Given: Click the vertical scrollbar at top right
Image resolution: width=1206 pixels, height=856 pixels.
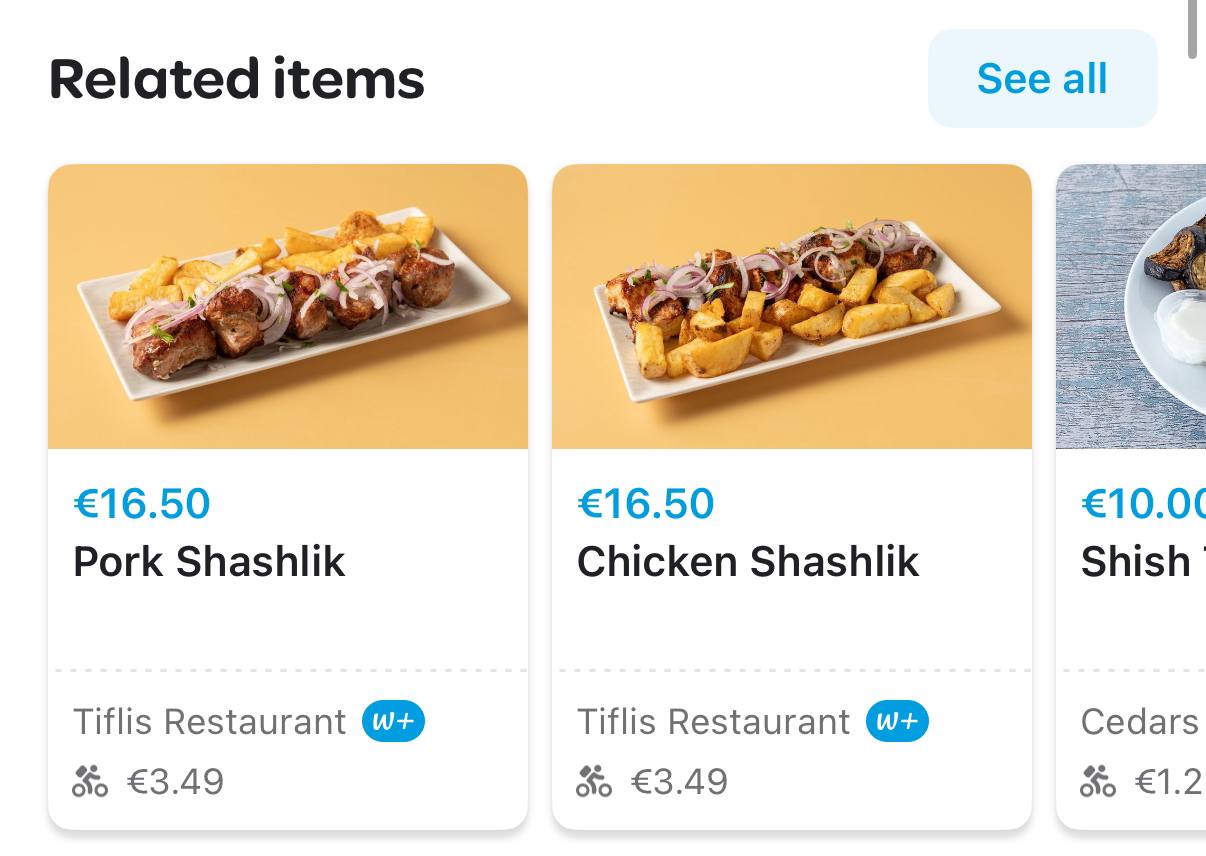Looking at the screenshot, I should 1192,28.
